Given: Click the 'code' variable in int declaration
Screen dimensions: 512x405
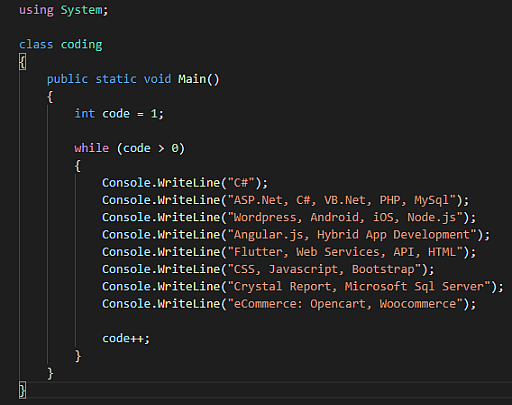Looking at the screenshot, I should (116, 114).
